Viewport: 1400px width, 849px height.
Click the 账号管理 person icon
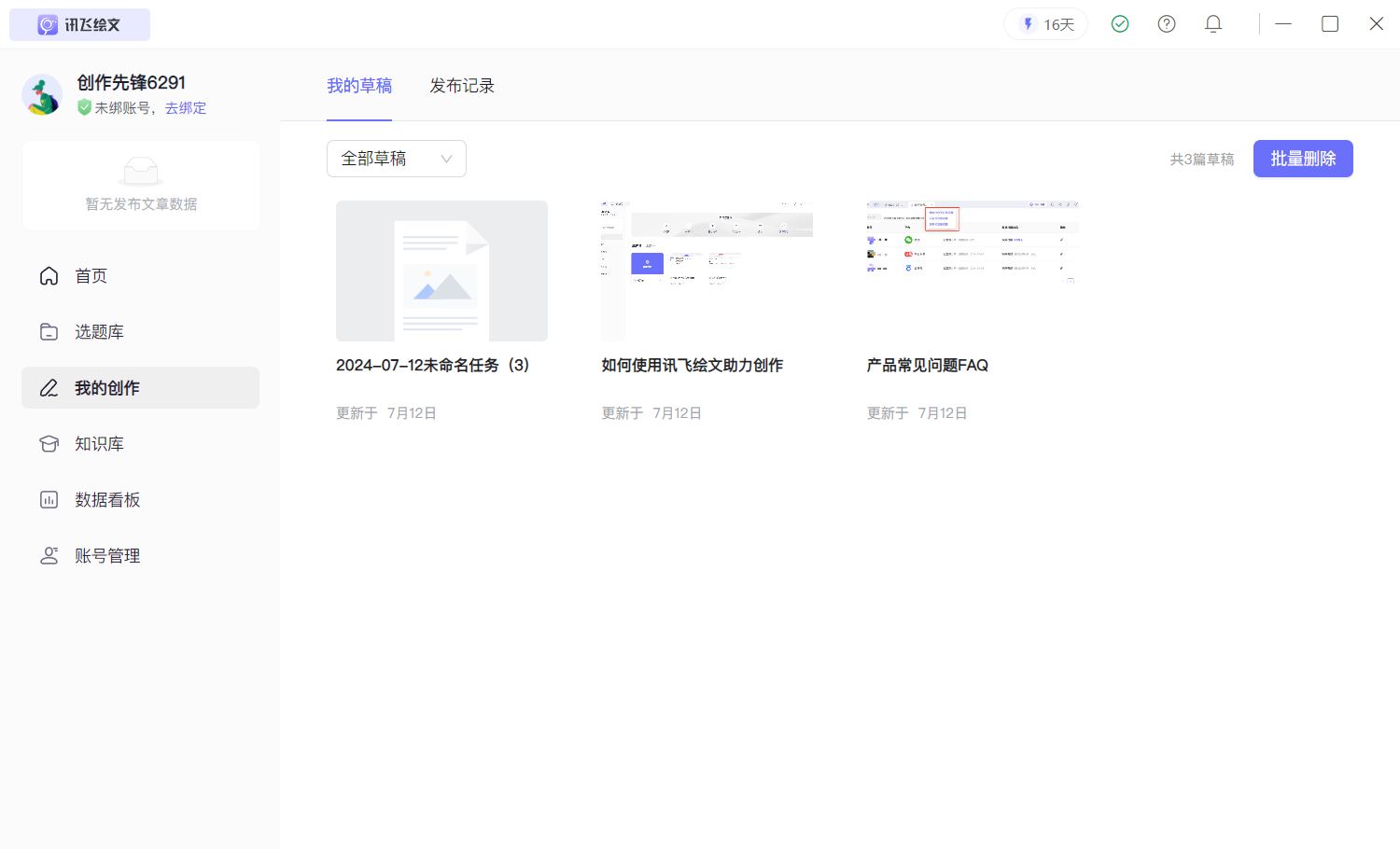49,556
